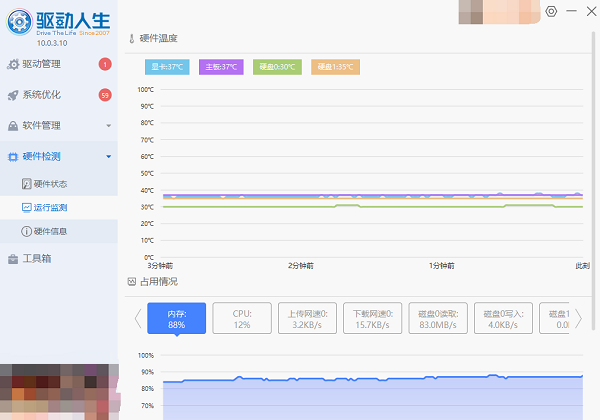Click the 硬件温度 thermometer icon
The height and width of the screenshot is (420, 600).
click(x=131, y=39)
